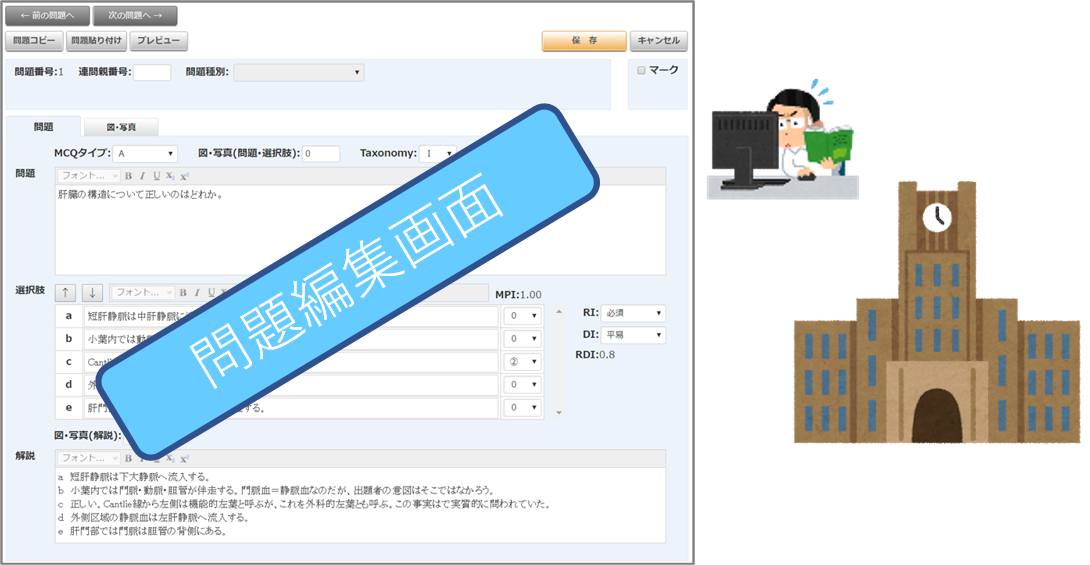Click superscript icon in 解説 editor toolbar
The width and height of the screenshot is (1090, 565).
(x=184, y=457)
